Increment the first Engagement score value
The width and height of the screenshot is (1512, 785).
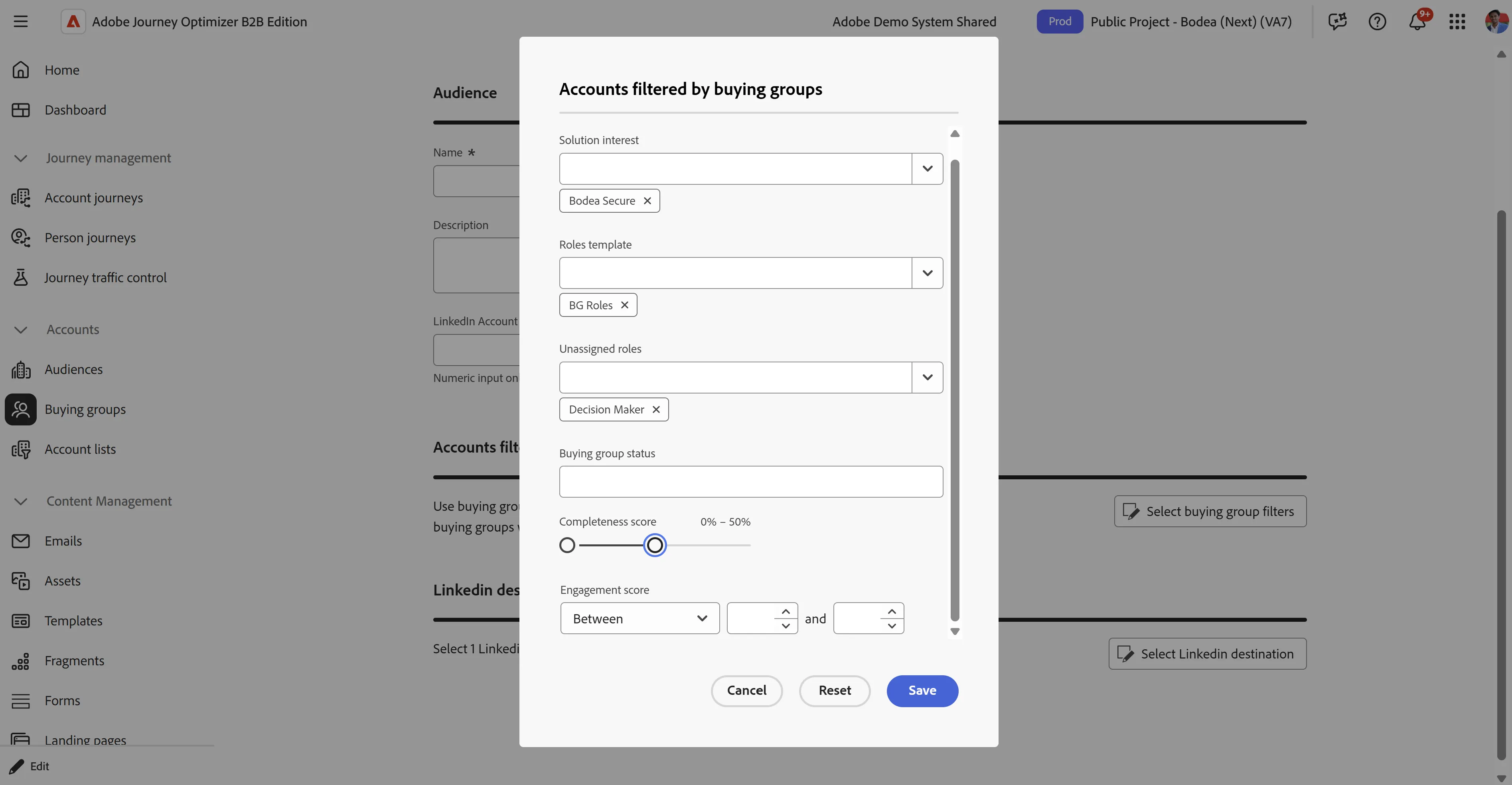pos(786,611)
